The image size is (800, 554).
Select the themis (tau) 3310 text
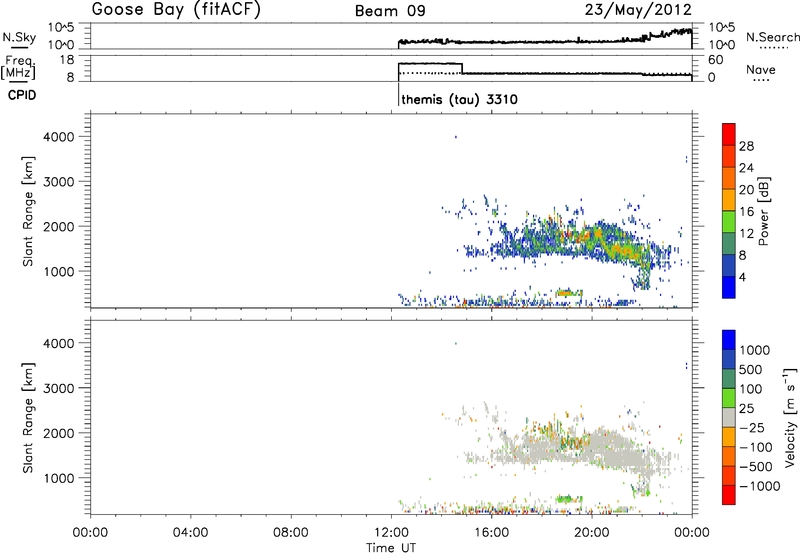point(459,99)
